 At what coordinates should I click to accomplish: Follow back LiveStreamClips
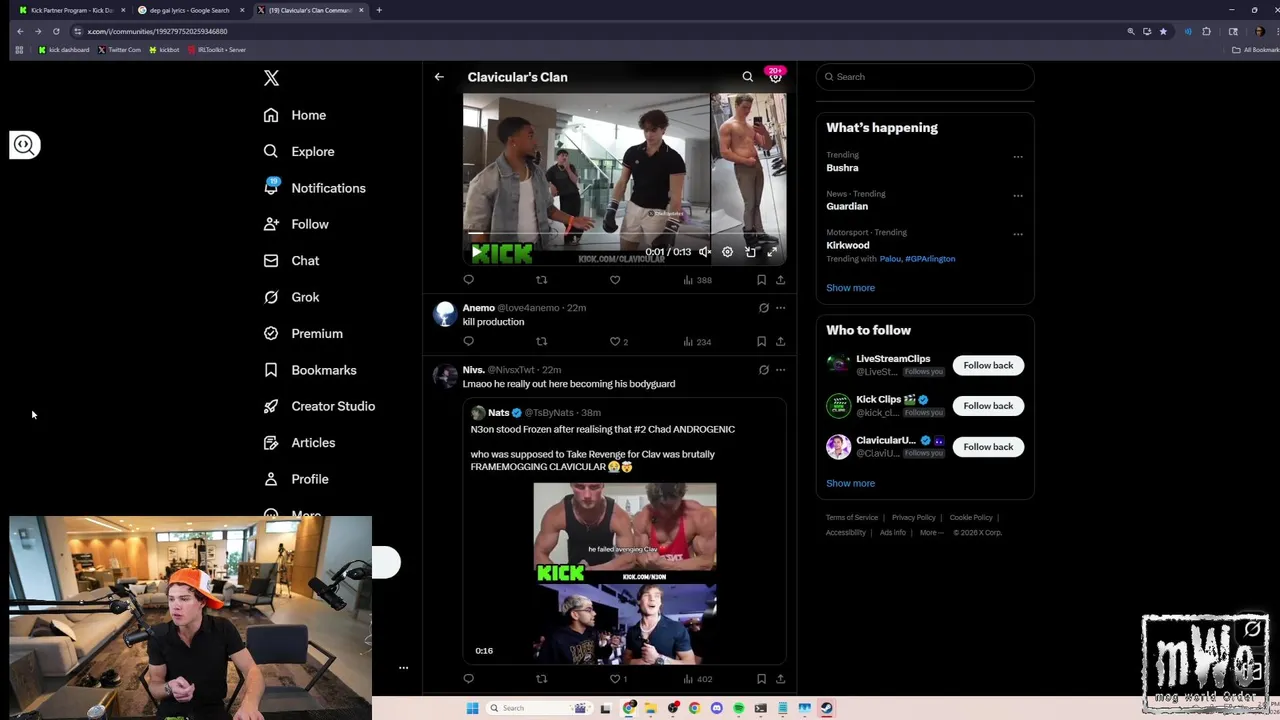pyautogui.click(x=988, y=365)
